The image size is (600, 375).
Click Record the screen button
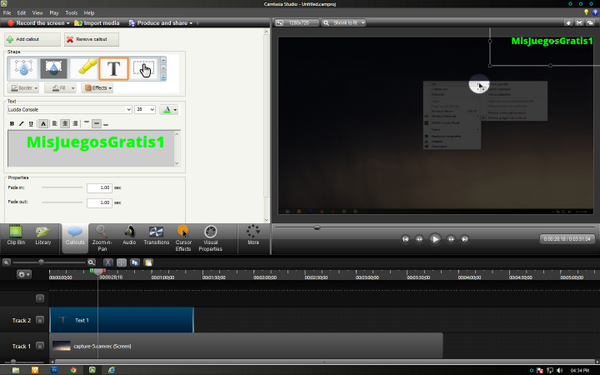pyautogui.click(x=38, y=23)
